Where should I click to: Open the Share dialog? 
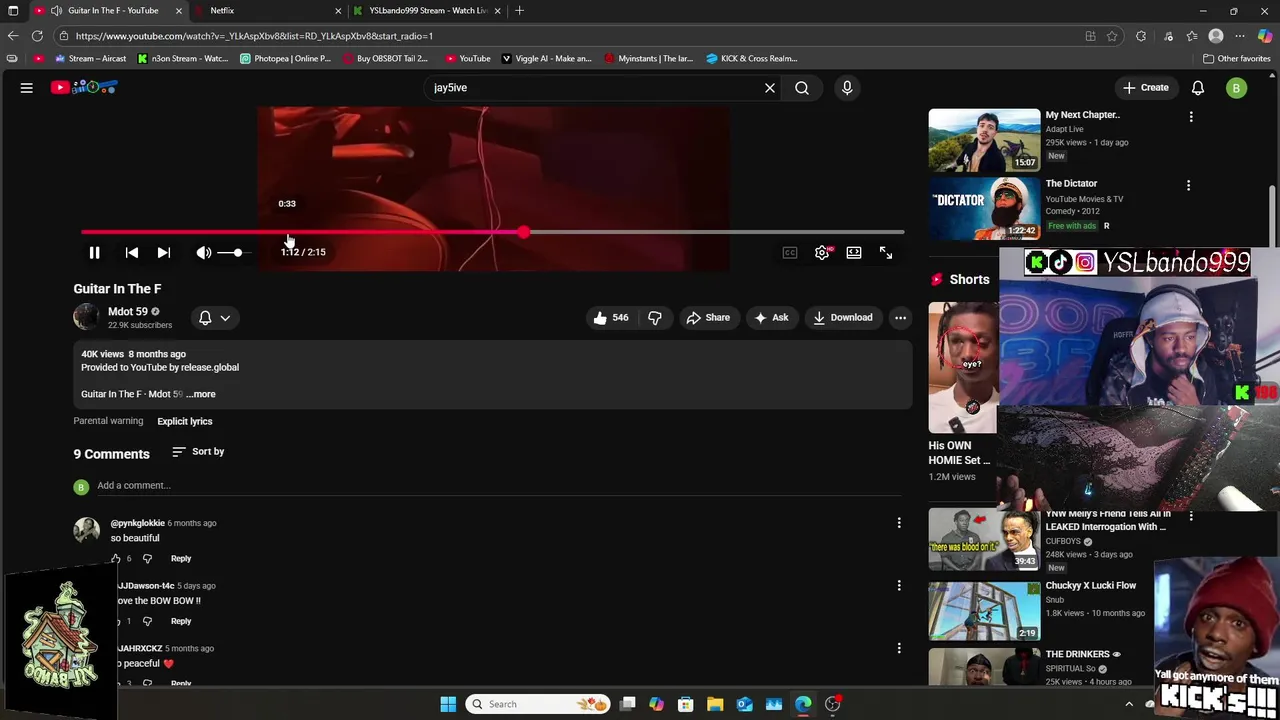point(708,318)
